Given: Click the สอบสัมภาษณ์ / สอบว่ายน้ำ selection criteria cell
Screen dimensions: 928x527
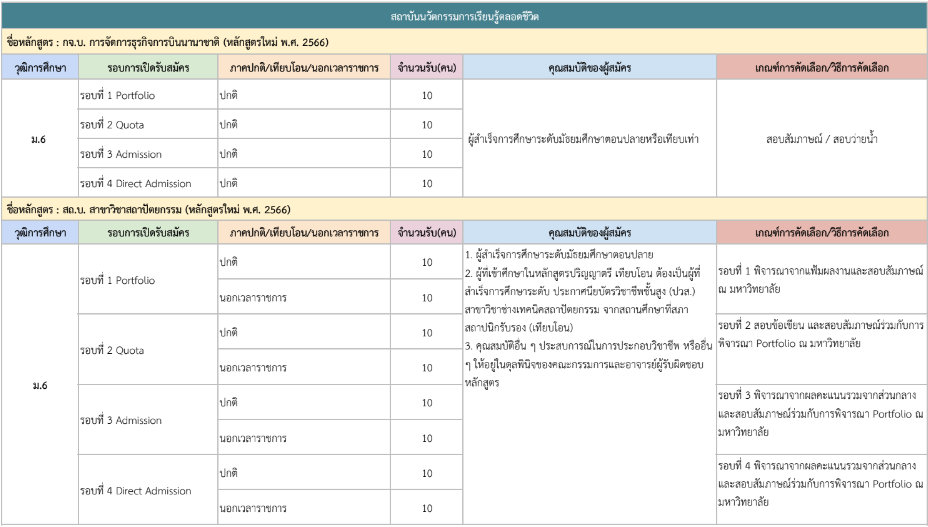Looking at the screenshot, I should click(822, 139).
